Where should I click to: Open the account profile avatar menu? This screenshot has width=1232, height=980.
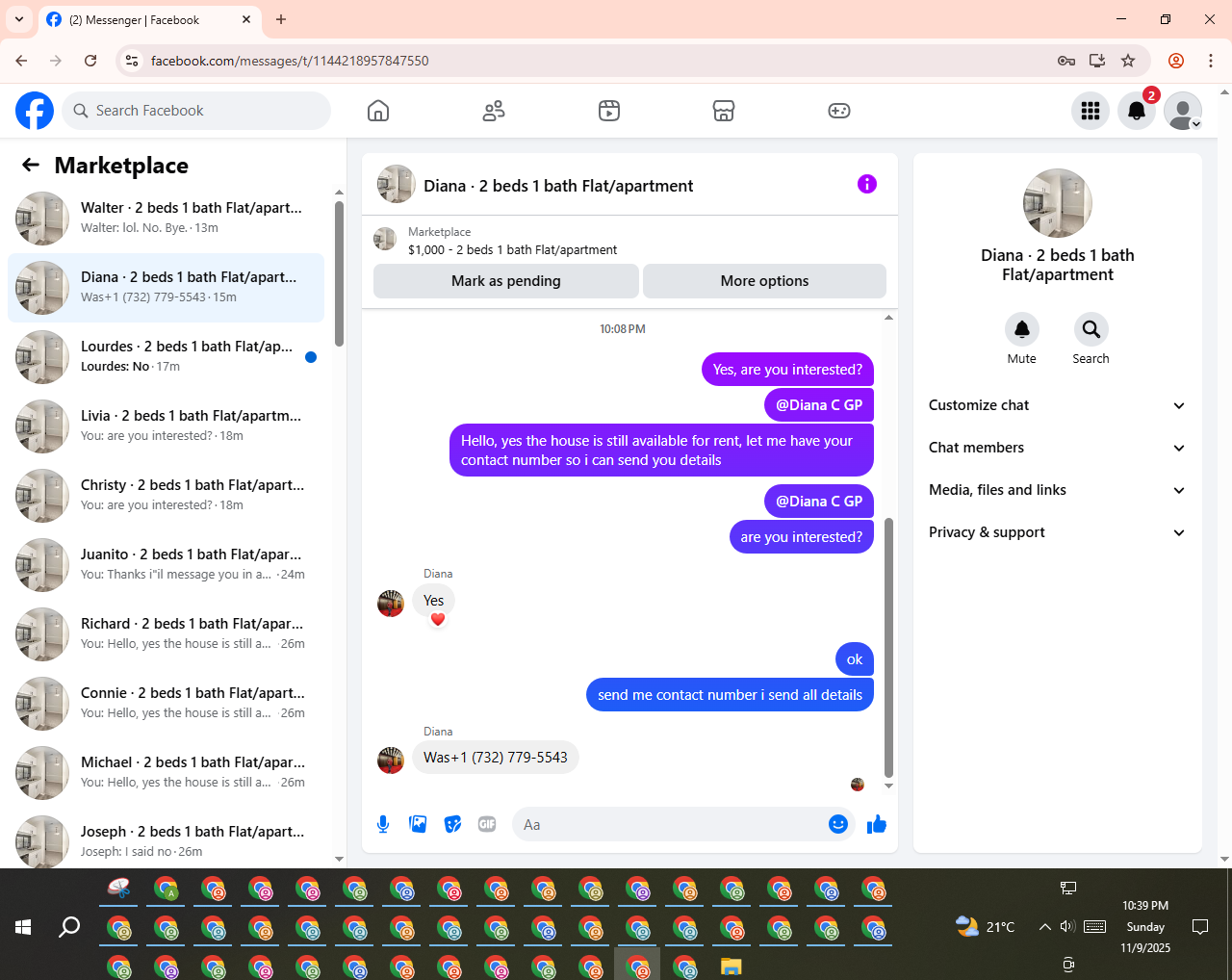pyautogui.click(x=1183, y=111)
